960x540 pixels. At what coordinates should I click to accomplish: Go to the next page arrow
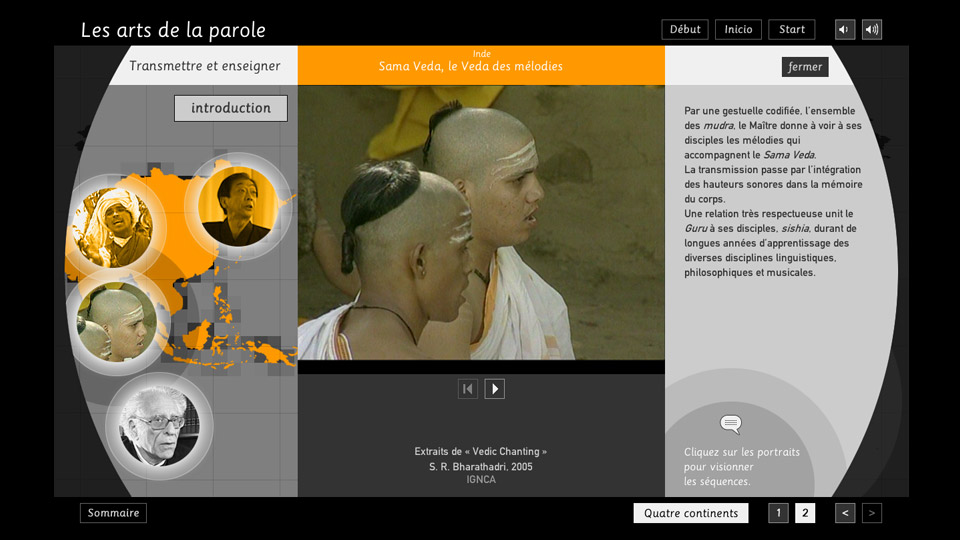tap(872, 513)
